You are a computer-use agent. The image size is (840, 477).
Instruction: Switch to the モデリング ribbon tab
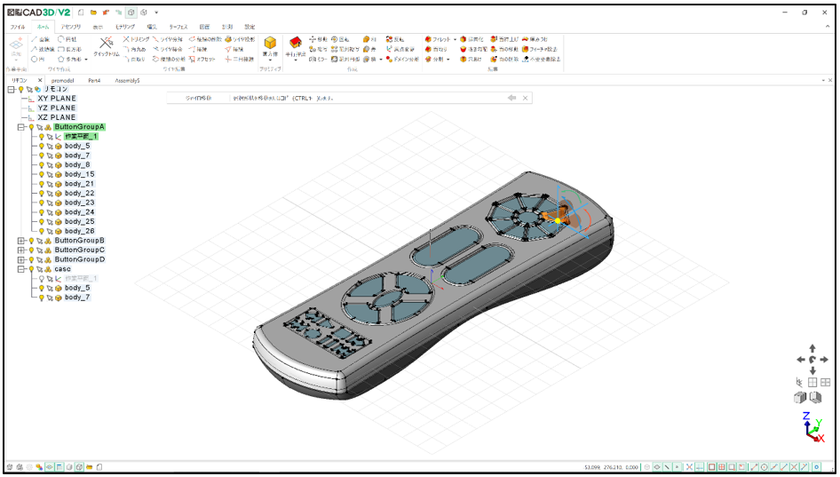(125, 27)
